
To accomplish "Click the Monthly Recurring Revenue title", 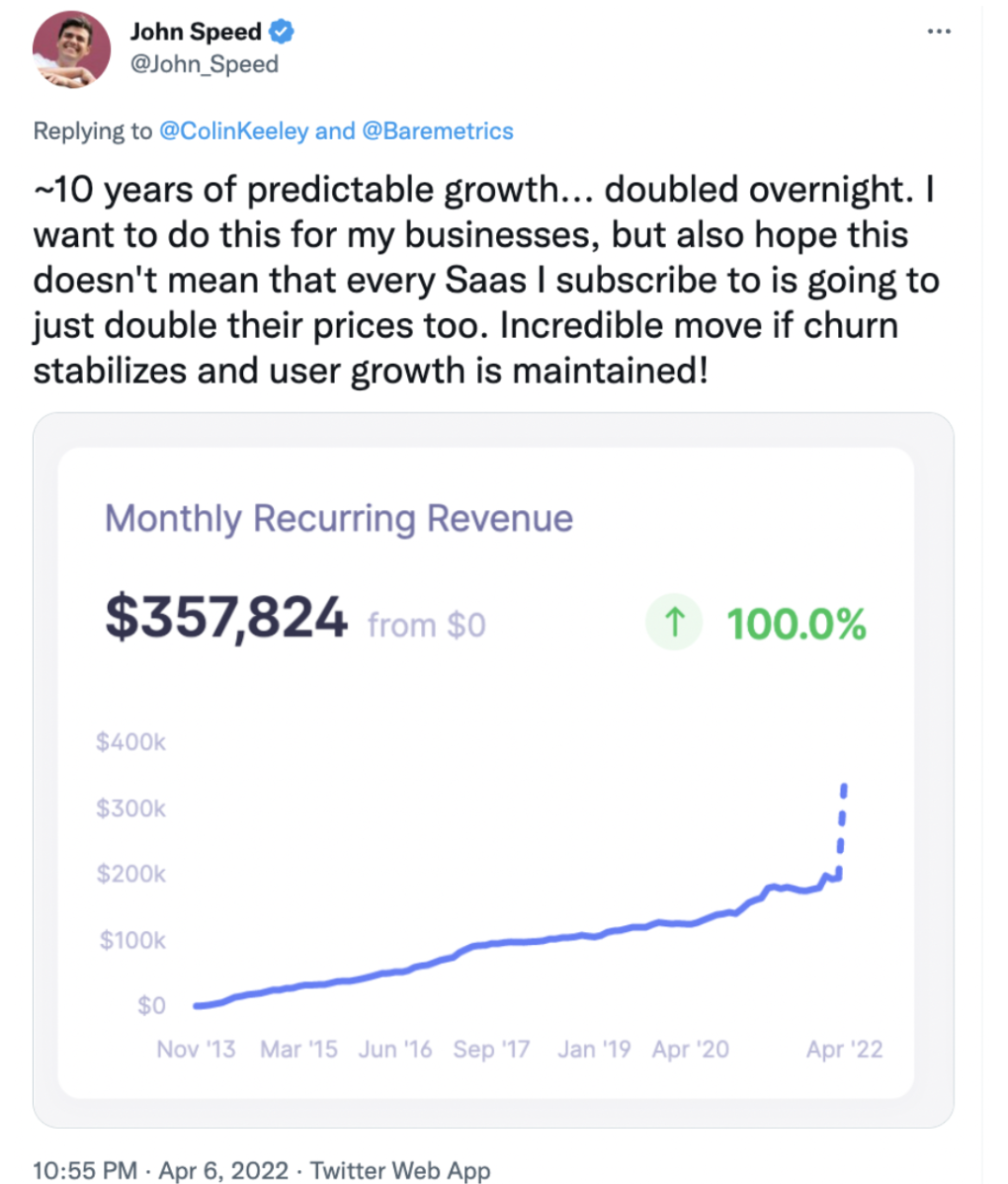I will pos(339,518).
